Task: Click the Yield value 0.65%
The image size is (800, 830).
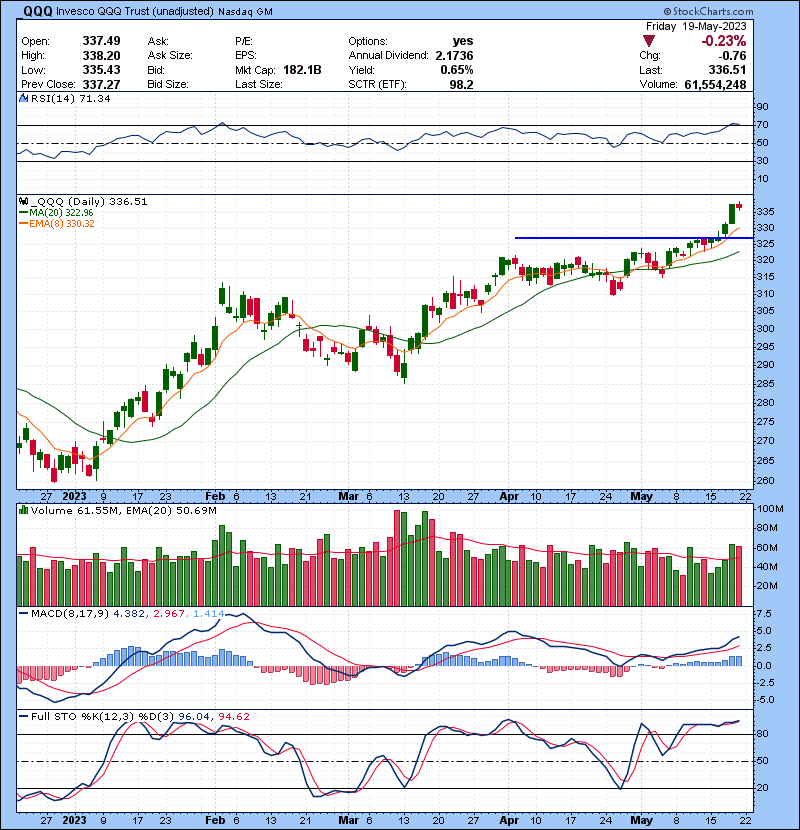Action: (456, 70)
